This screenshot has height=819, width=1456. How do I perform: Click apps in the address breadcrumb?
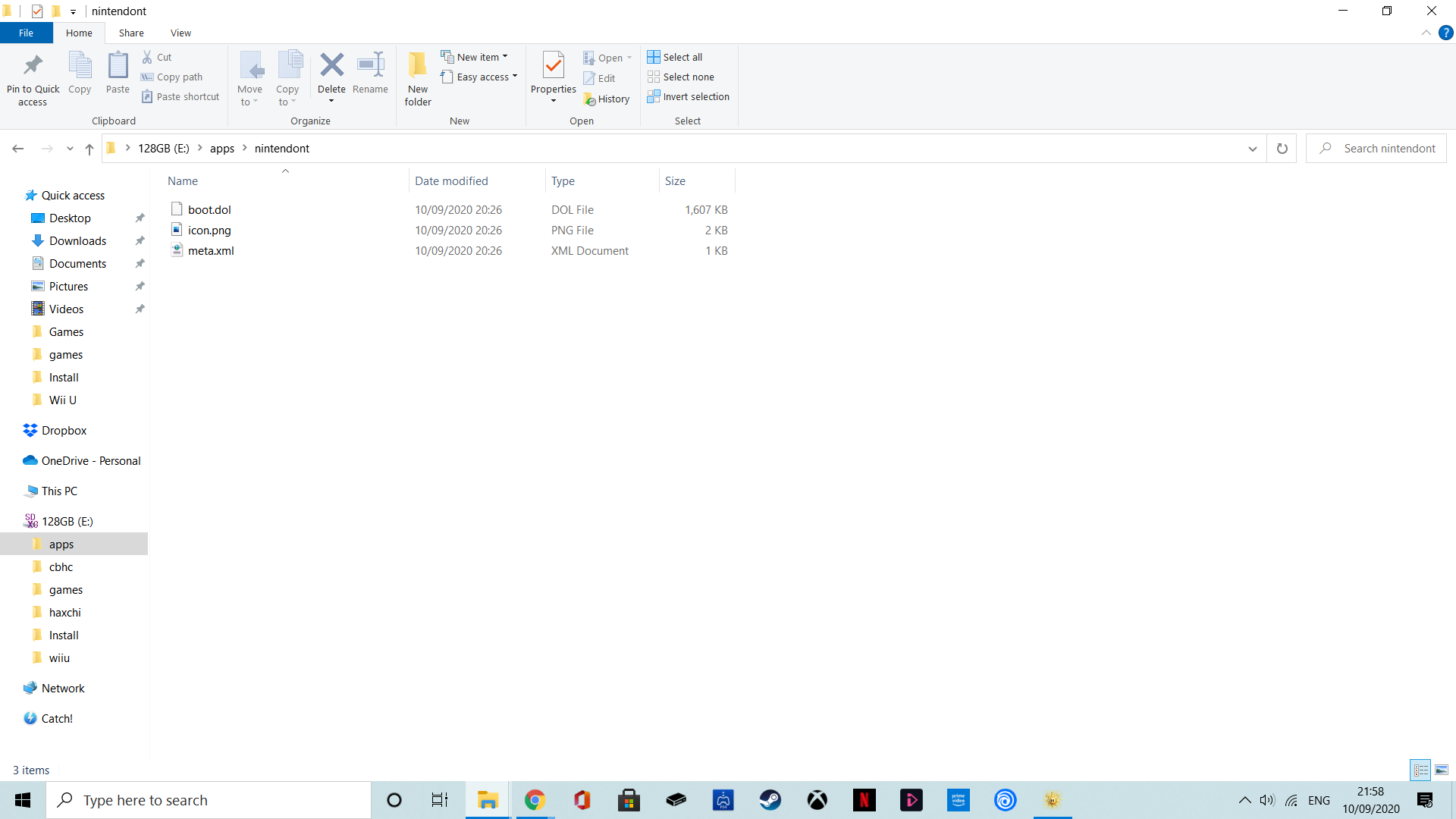coord(222,149)
